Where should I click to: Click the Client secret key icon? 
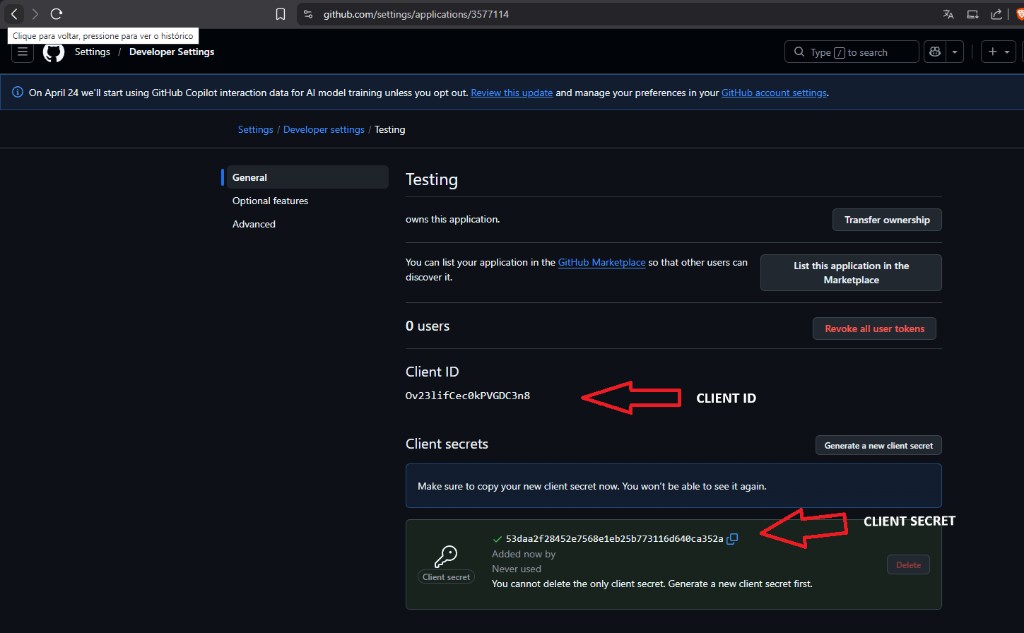446,556
